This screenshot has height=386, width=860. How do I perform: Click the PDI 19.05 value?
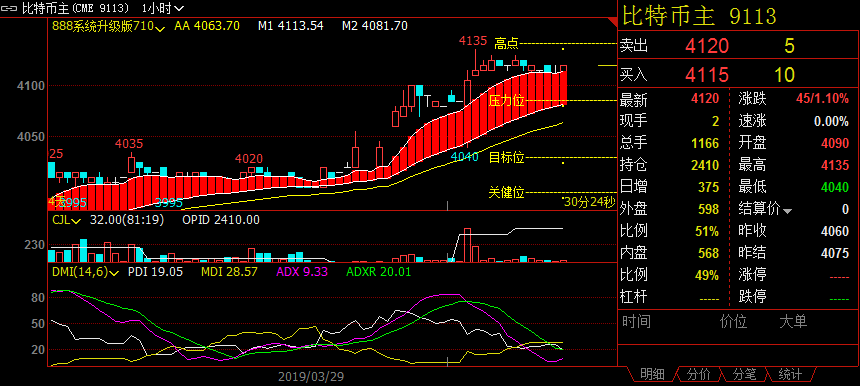[x=155, y=271]
